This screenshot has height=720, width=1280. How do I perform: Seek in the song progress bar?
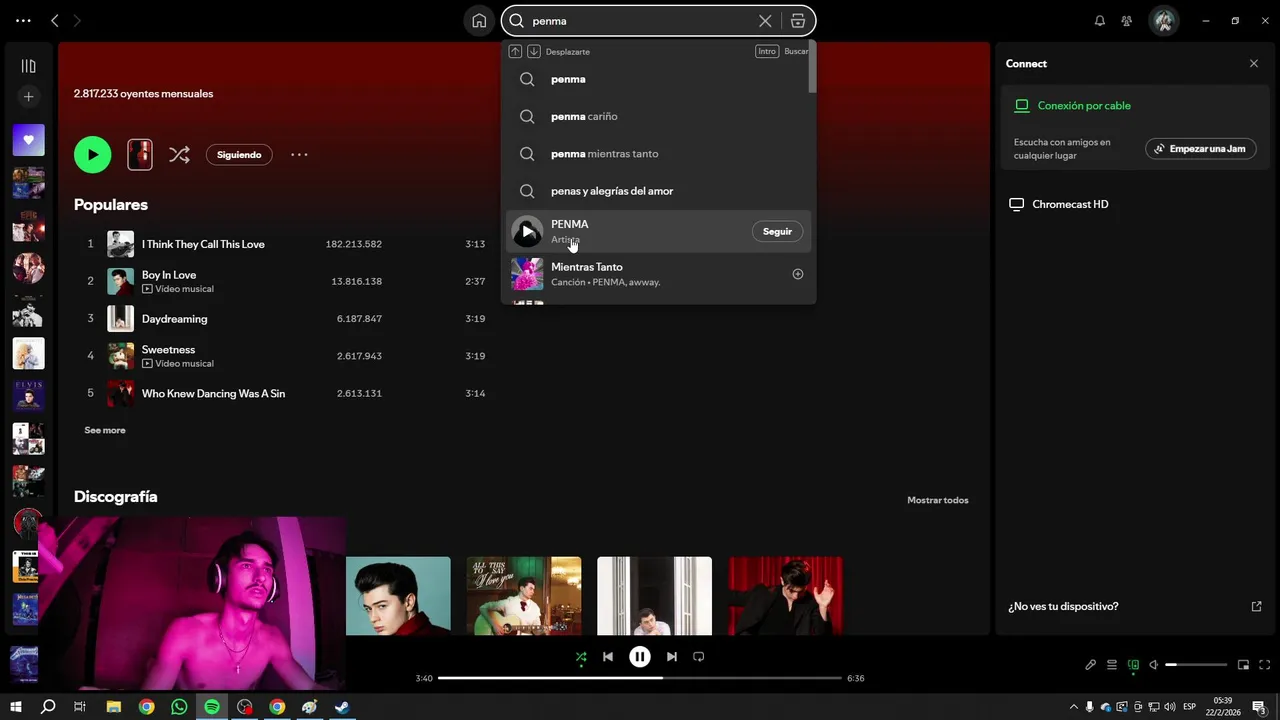[x=640, y=678]
